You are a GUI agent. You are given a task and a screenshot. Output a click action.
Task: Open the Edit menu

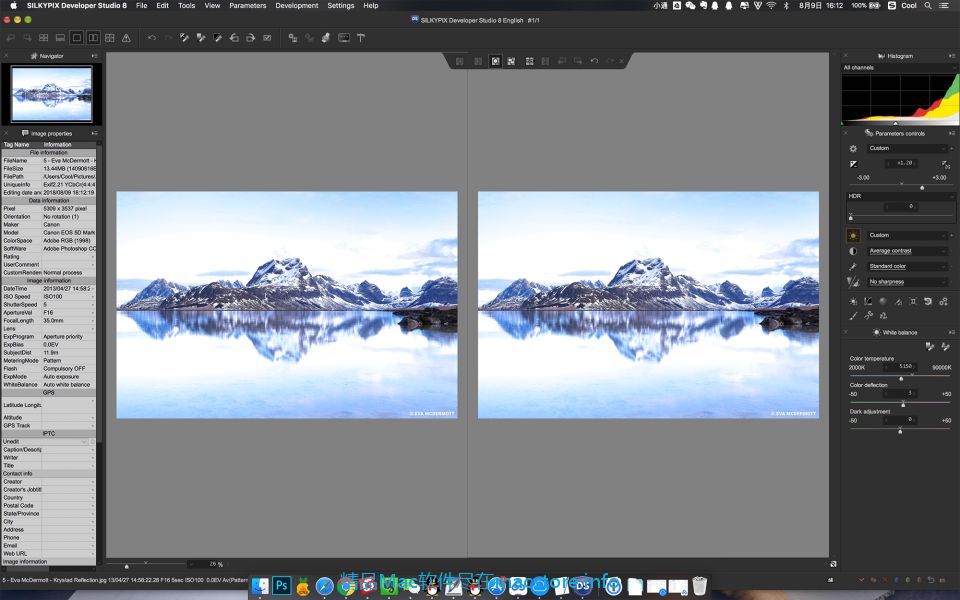[162, 6]
